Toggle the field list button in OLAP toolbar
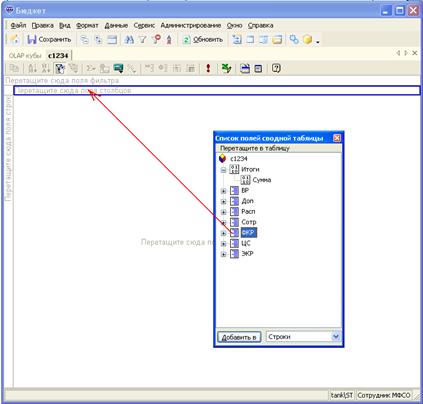 pos(60,68)
